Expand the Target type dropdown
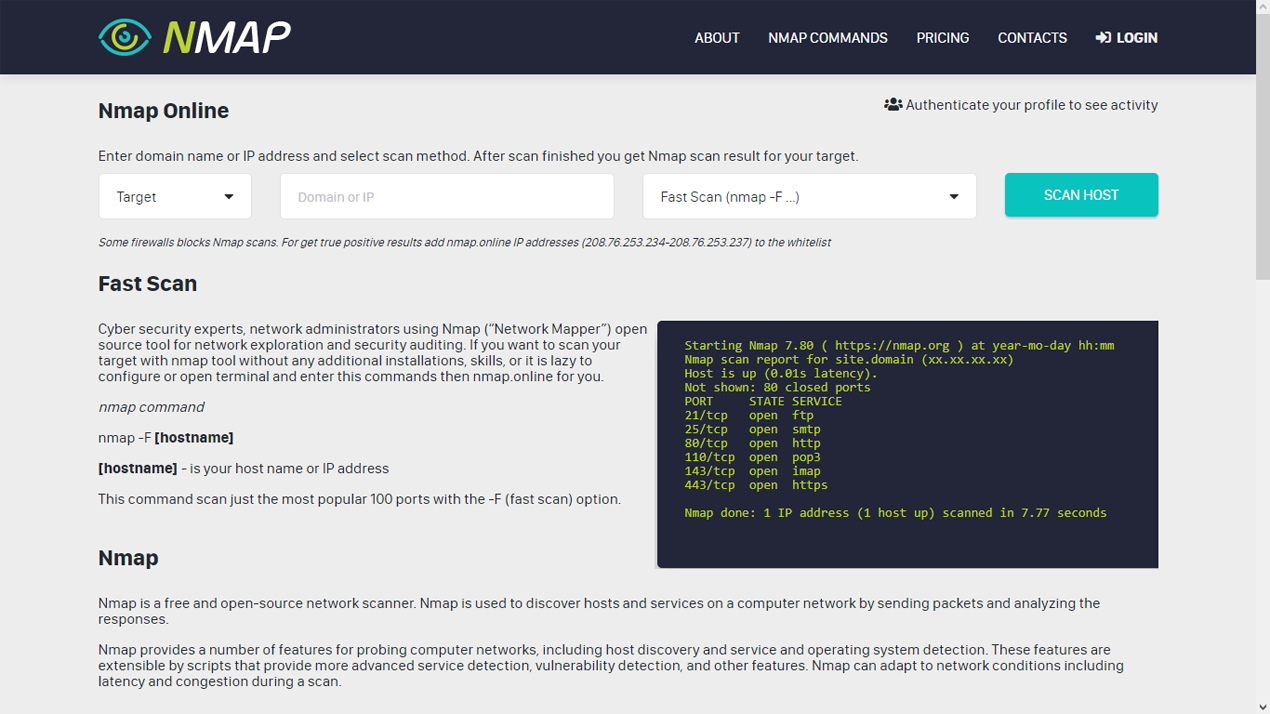 (x=175, y=197)
